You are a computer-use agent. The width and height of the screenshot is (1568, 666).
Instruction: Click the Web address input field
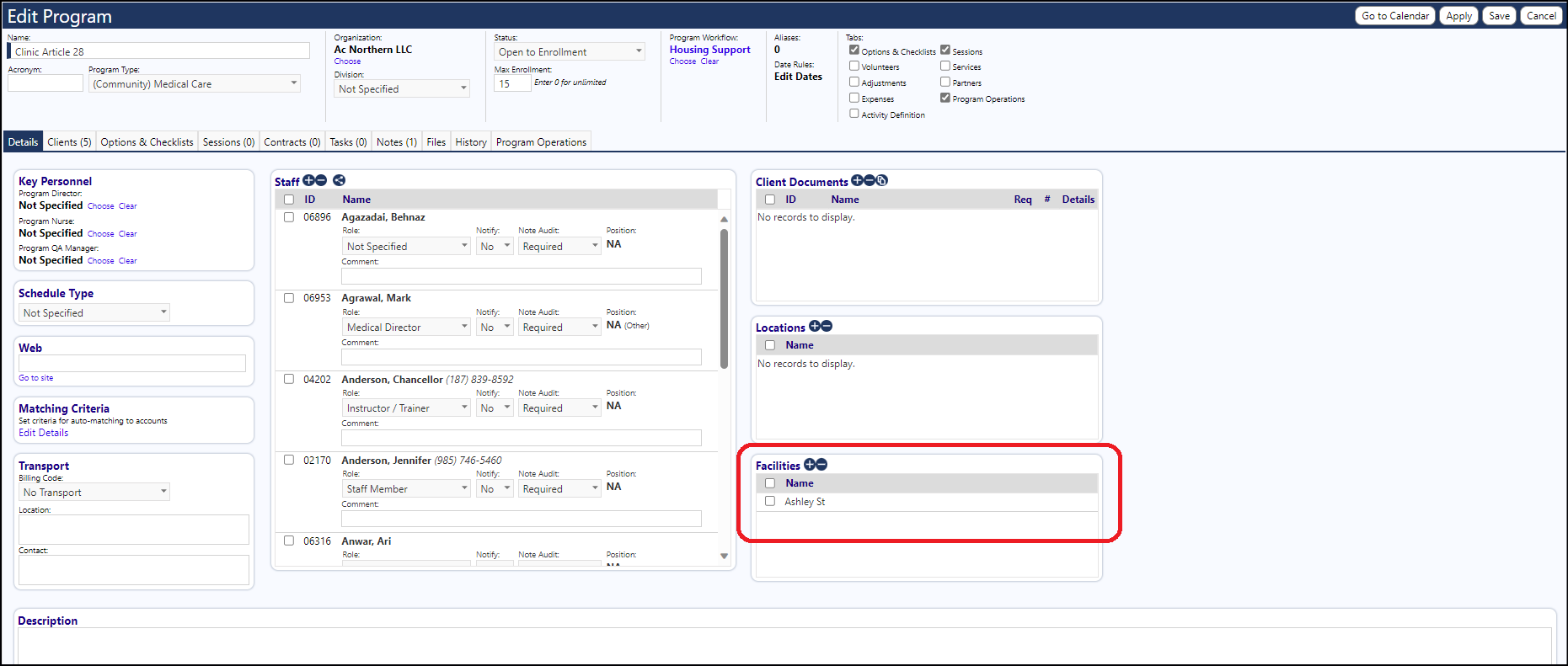point(132,363)
